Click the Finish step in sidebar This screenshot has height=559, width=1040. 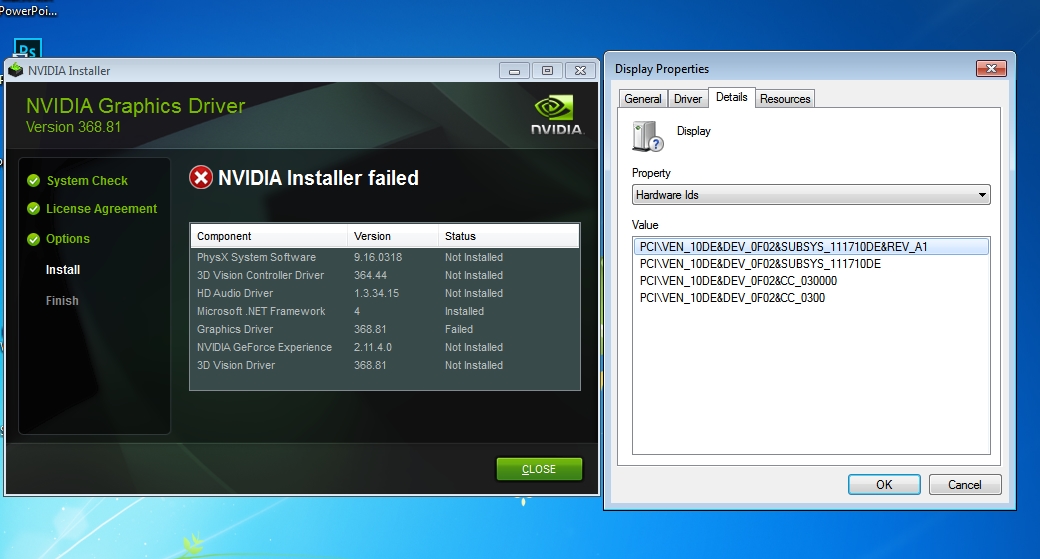62,300
